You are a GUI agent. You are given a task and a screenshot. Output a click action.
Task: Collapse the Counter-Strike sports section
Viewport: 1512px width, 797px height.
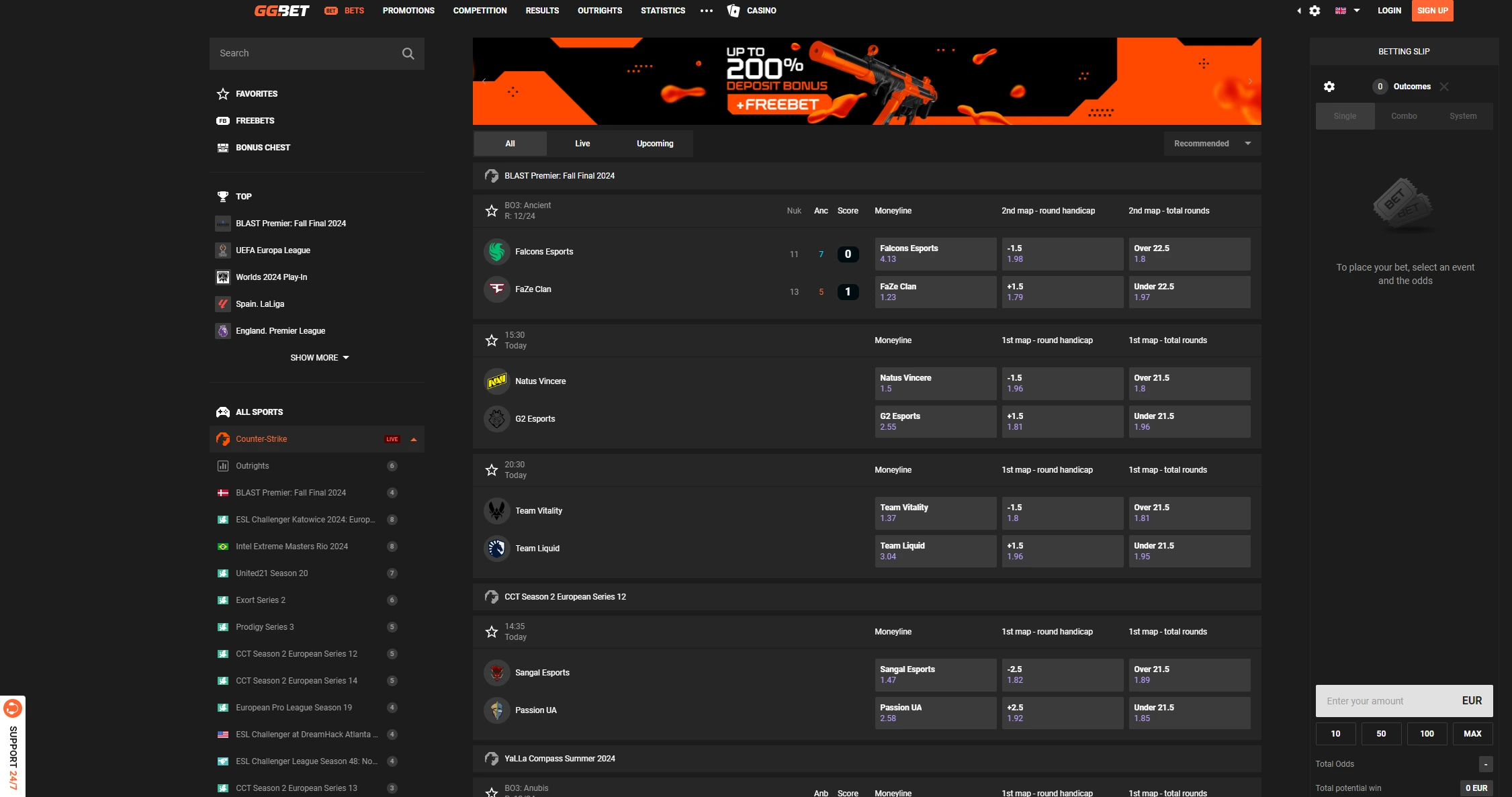pos(414,440)
